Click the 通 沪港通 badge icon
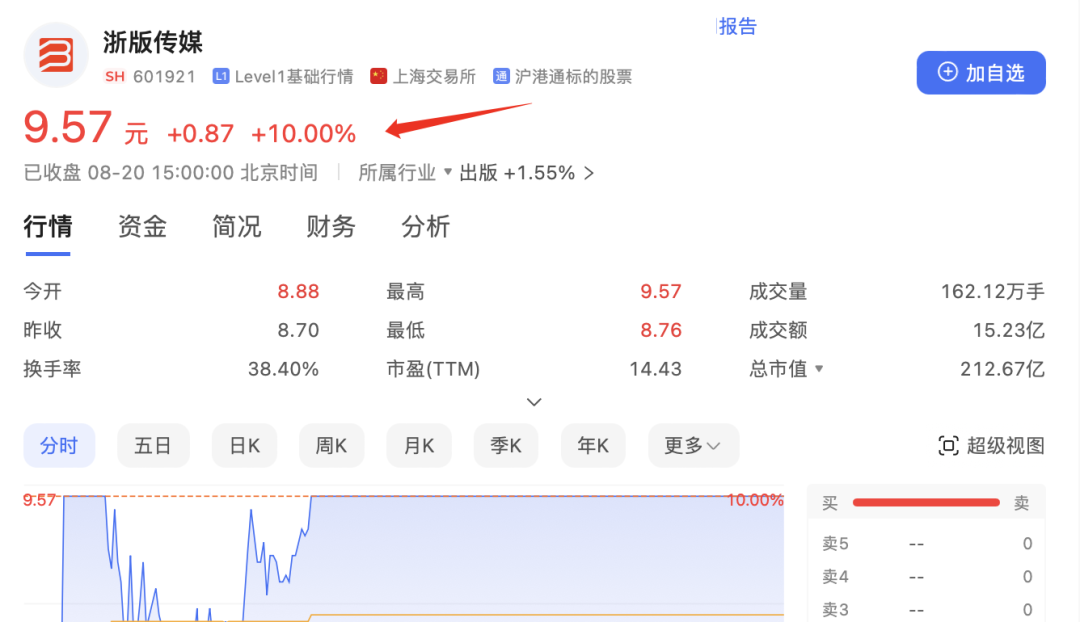The width and height of the screenshot is (1080, 622). click(501, 76)
